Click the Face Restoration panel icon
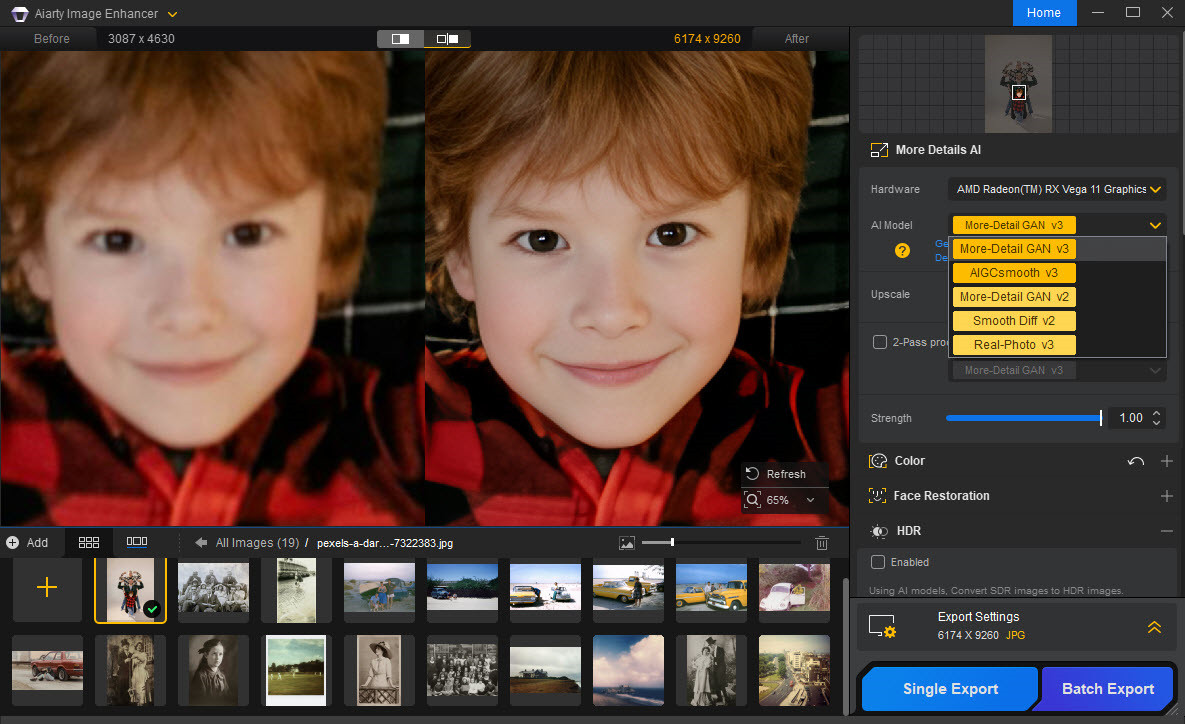Screen dimensions: 1185x724 pos(878,495)
